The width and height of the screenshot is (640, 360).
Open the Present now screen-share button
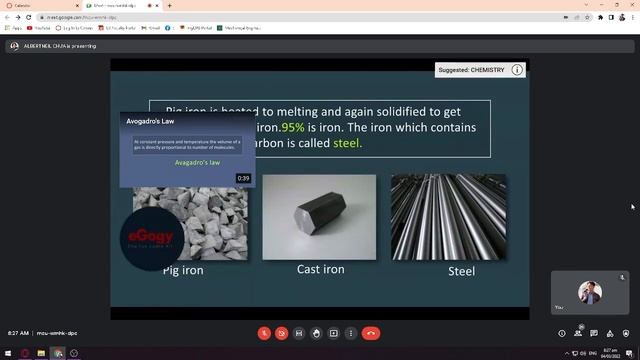pyautogui.click(x=333, y=333)
